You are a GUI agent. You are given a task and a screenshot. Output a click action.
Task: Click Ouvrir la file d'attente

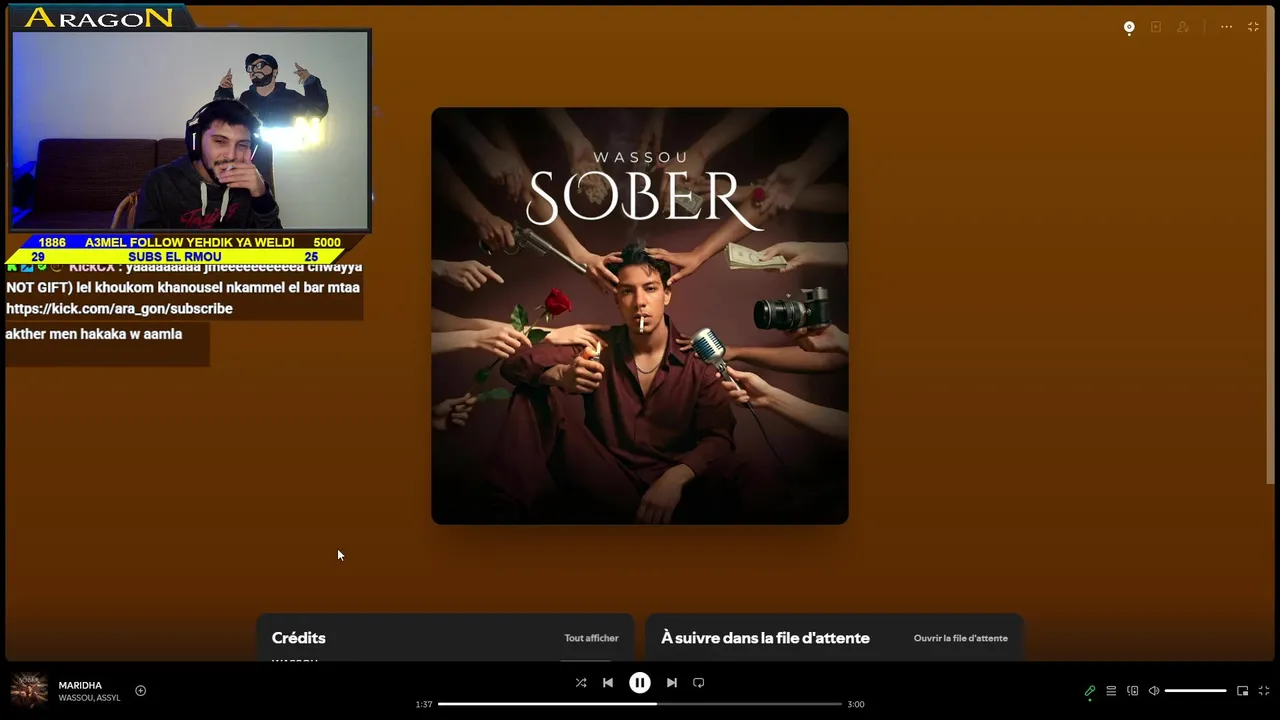960,638
